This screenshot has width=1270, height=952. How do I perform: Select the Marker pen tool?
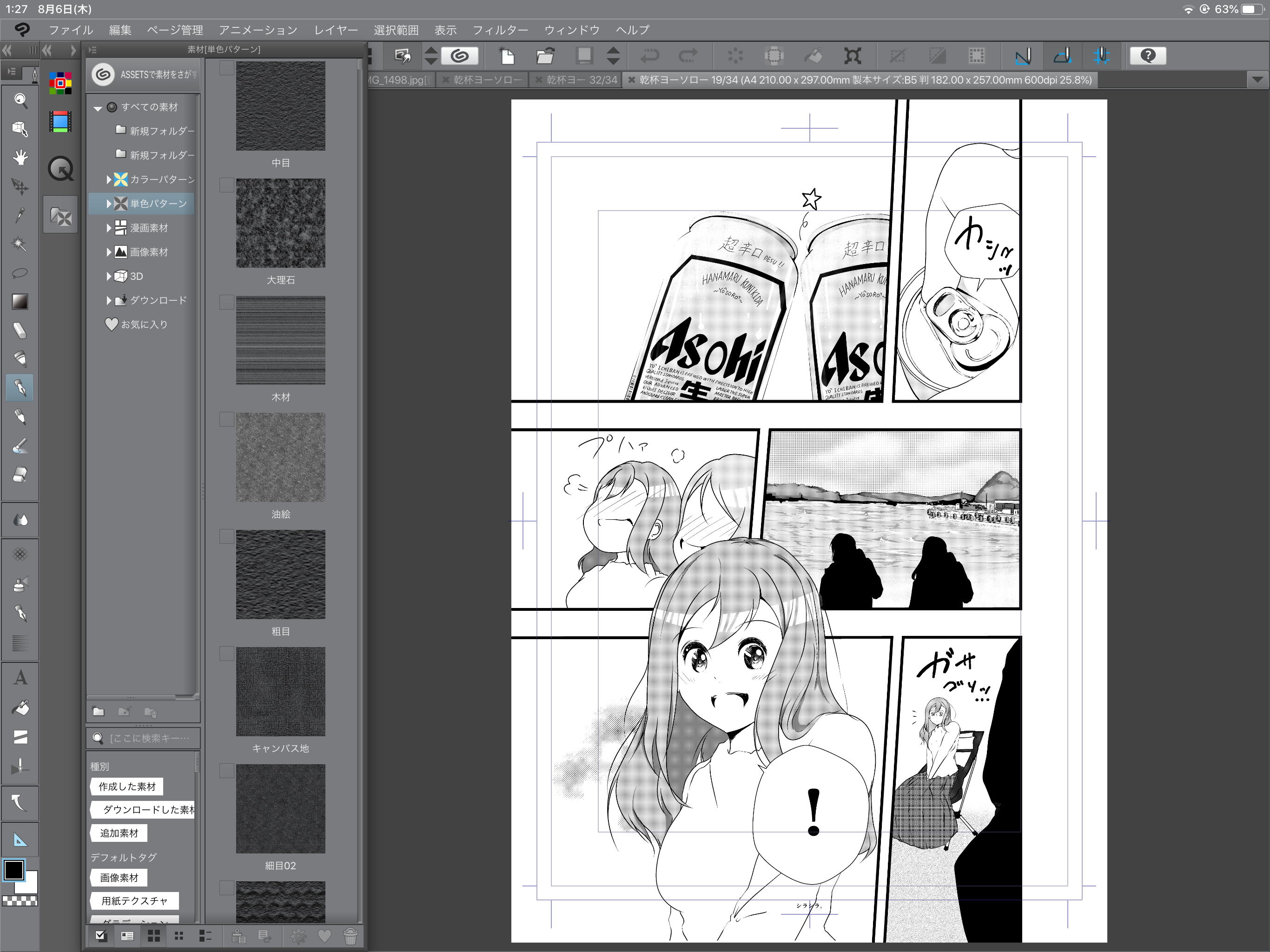20,359
